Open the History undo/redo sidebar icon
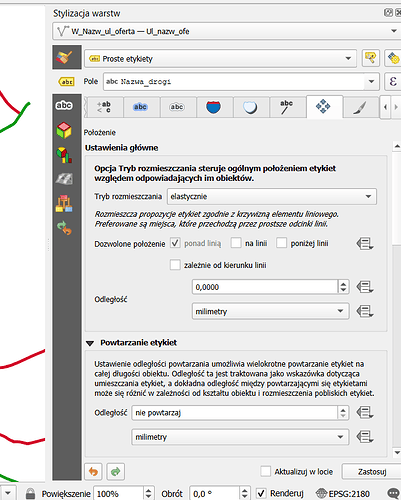Image resolution: width=401 pixels, height=500 pixels. [64, 228]
